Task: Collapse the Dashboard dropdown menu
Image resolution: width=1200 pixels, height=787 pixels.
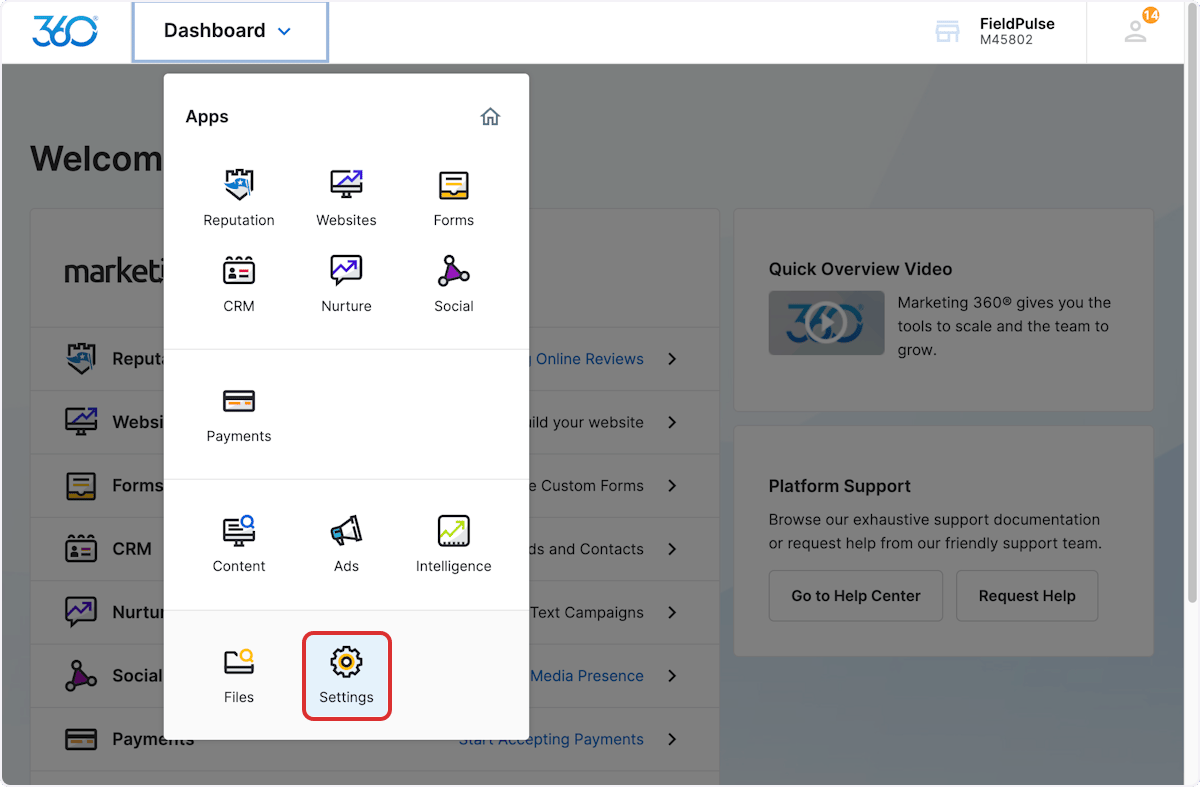Action: coord(229,31)
